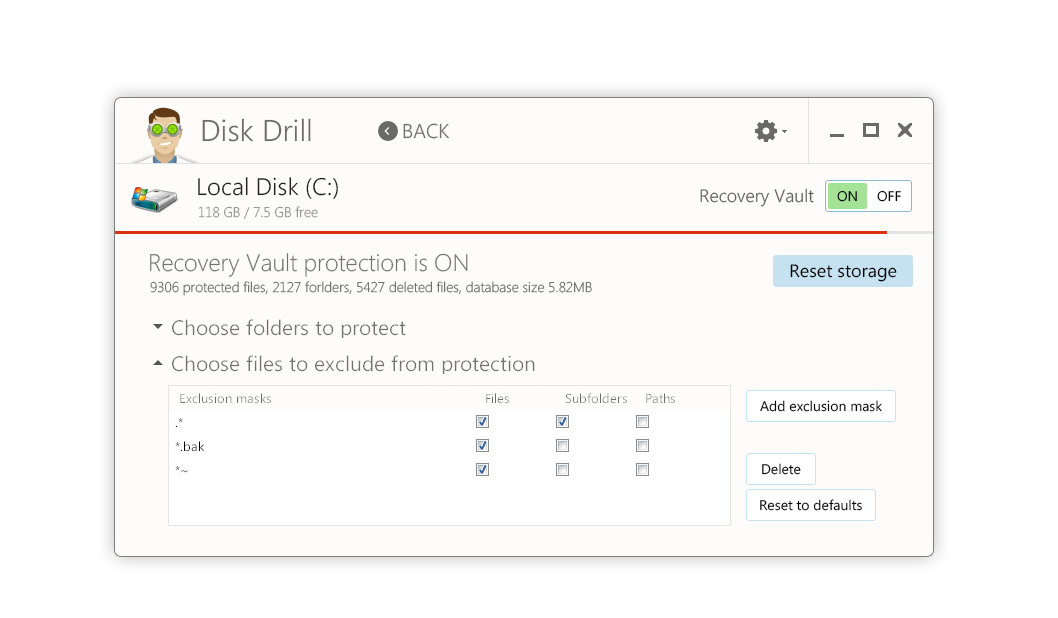The height and width of the screenshot is (618, 1058).
Task: Uncheck Files for the *.bak mask
Action: click(x=483, y=446)
